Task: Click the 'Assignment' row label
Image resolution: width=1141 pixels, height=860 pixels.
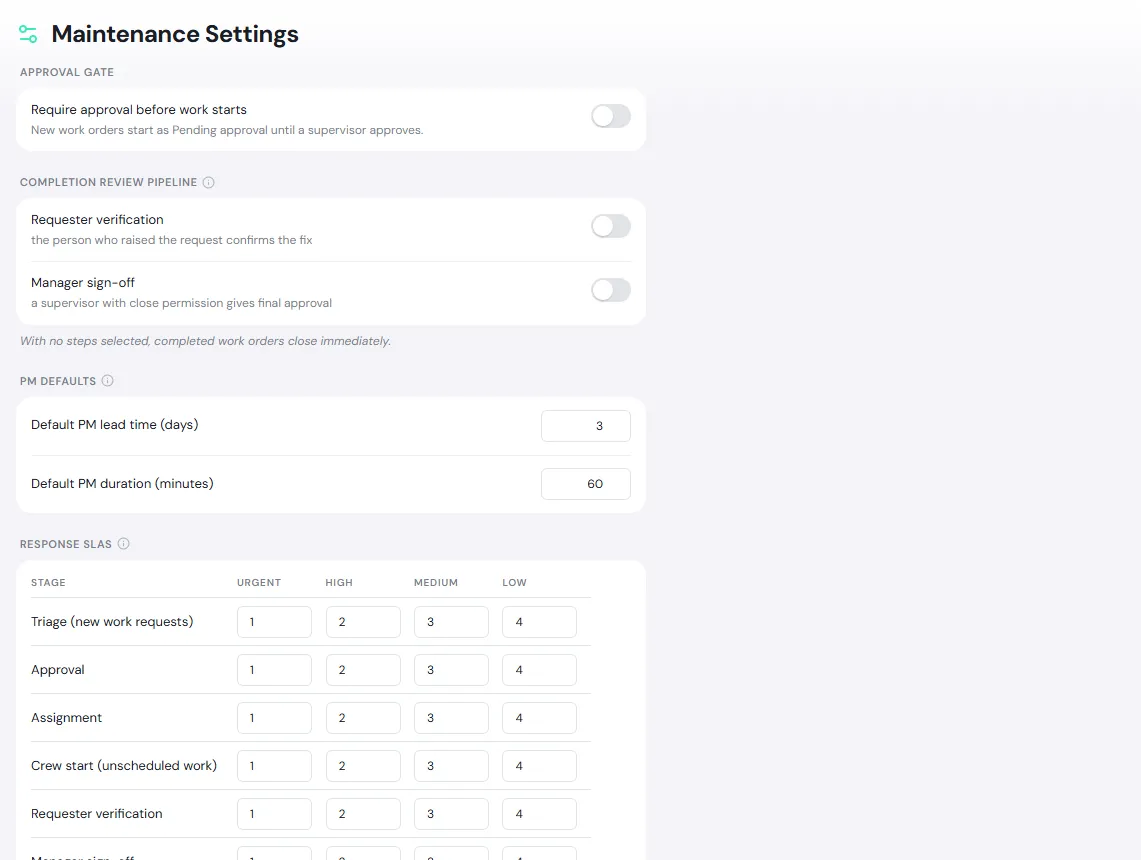Action: click(66, 718)
